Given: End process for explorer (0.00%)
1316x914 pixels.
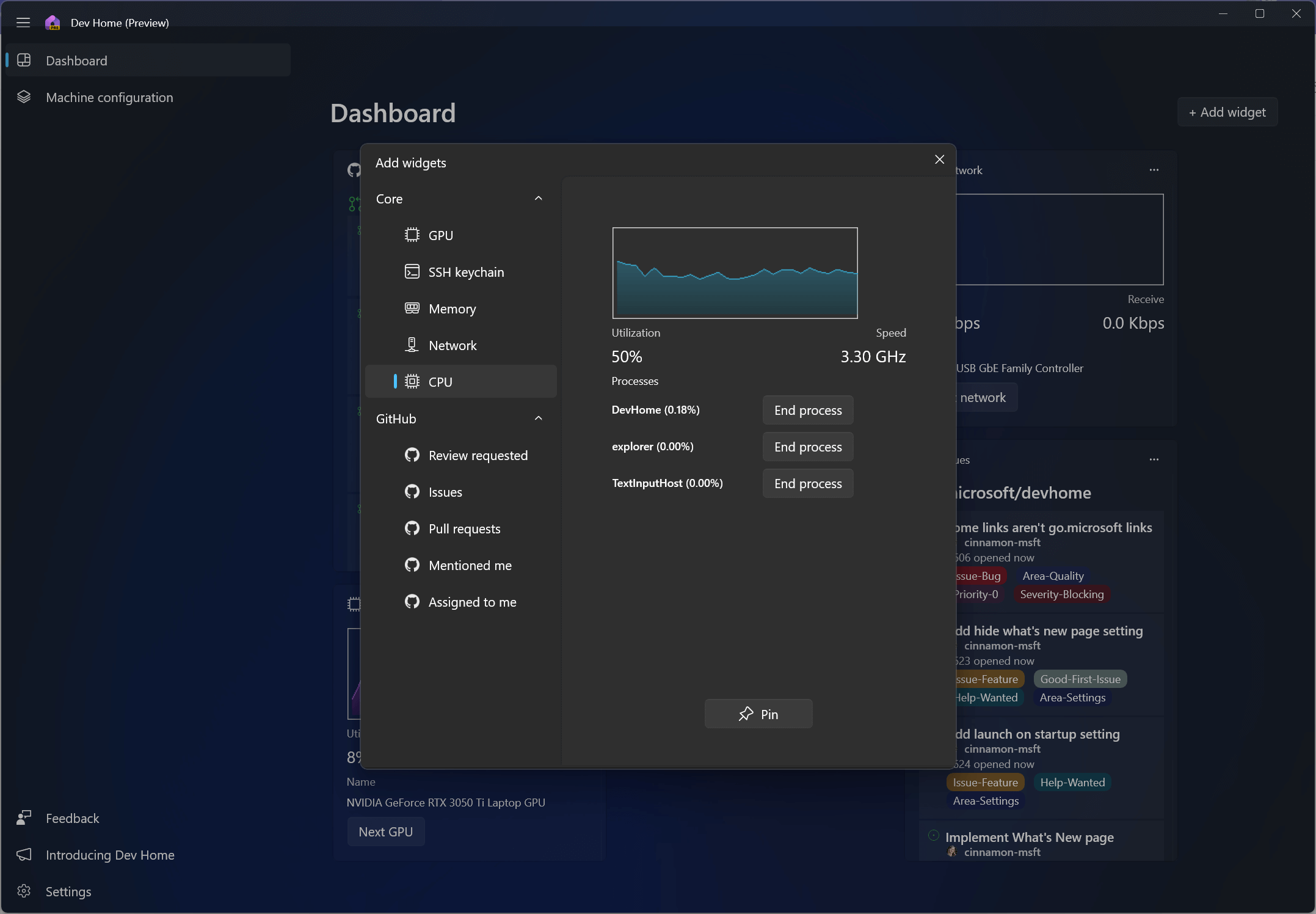Looking at the screenshot, I should [x=808, y=446].
